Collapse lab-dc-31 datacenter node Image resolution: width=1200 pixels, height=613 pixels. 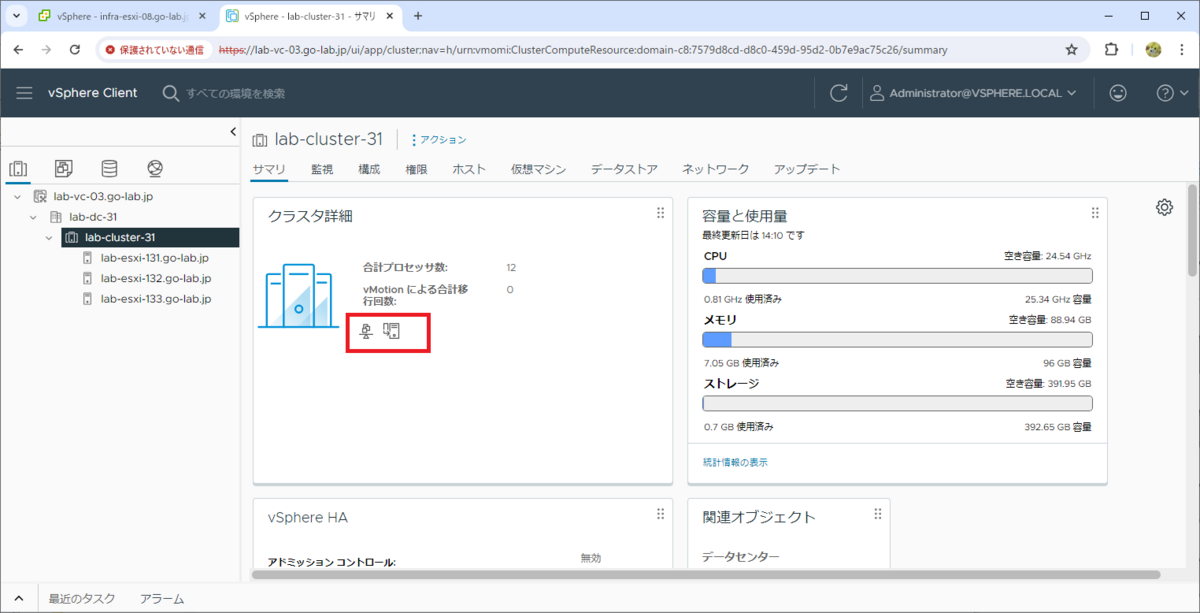coord(34,217)
